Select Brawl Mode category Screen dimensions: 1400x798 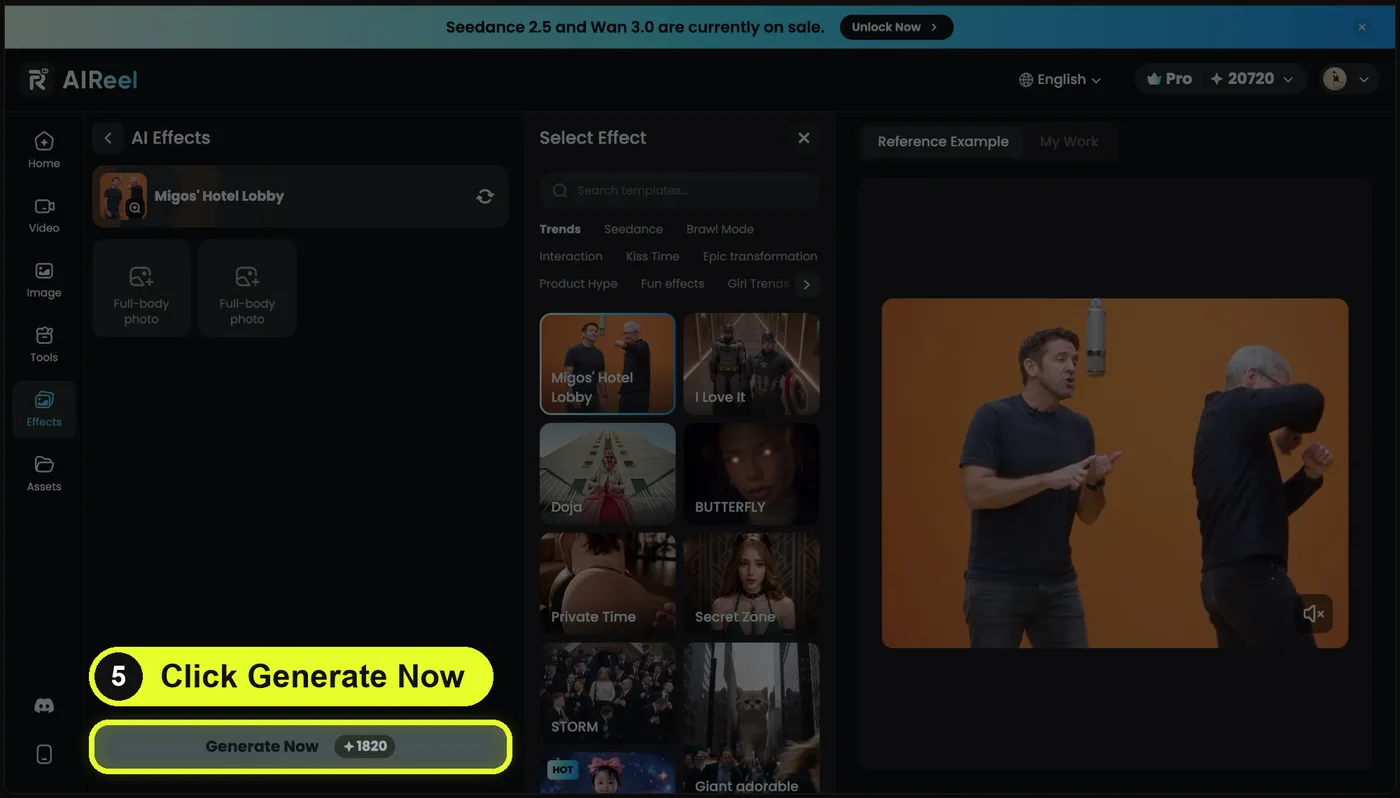[720, 229]
